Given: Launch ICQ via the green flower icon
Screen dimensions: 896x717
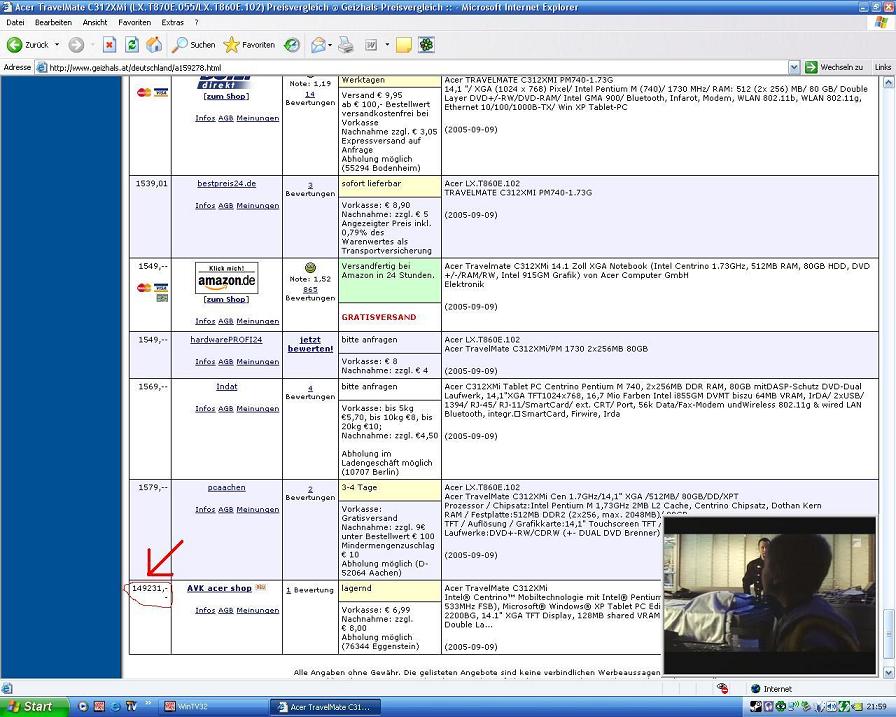Looking at the screenshot, I should tap(426, 45).
